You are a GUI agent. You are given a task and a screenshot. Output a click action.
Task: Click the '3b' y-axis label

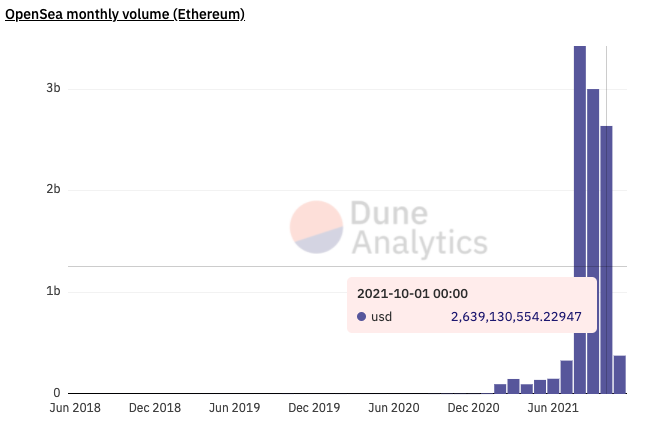pyautogui.click(x=53, y=88)
